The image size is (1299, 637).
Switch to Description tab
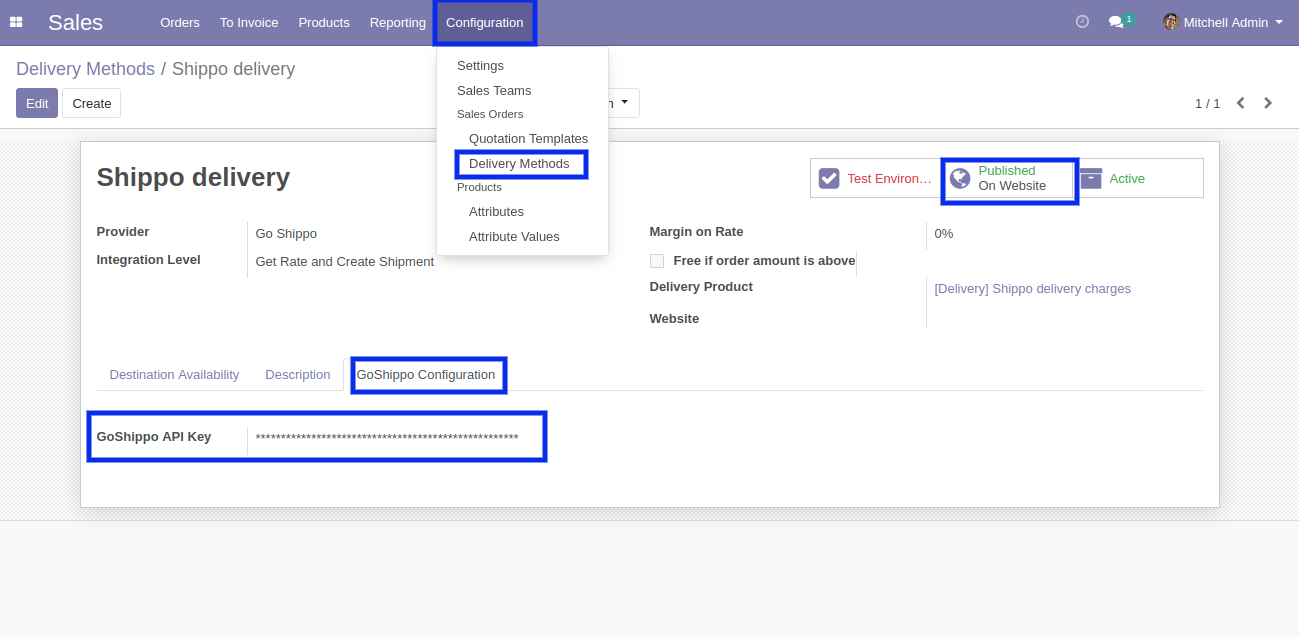coord(297,375)
